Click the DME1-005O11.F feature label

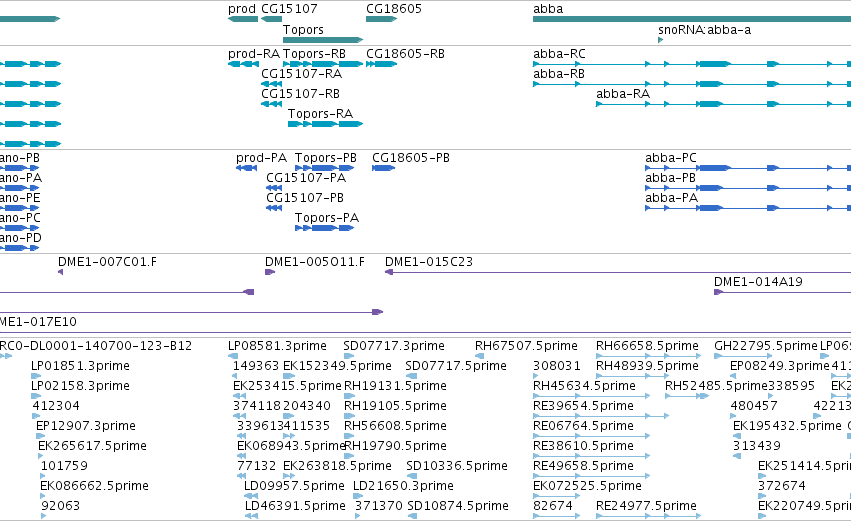point(315,262)
